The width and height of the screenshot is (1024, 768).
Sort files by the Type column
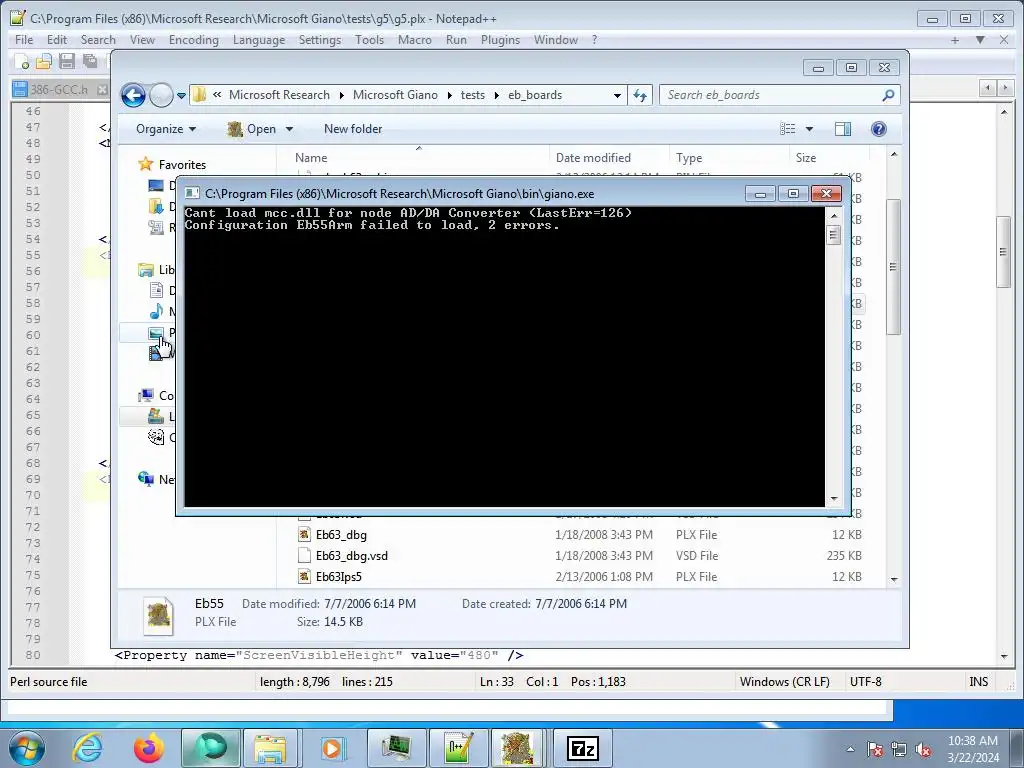[729, 157]
